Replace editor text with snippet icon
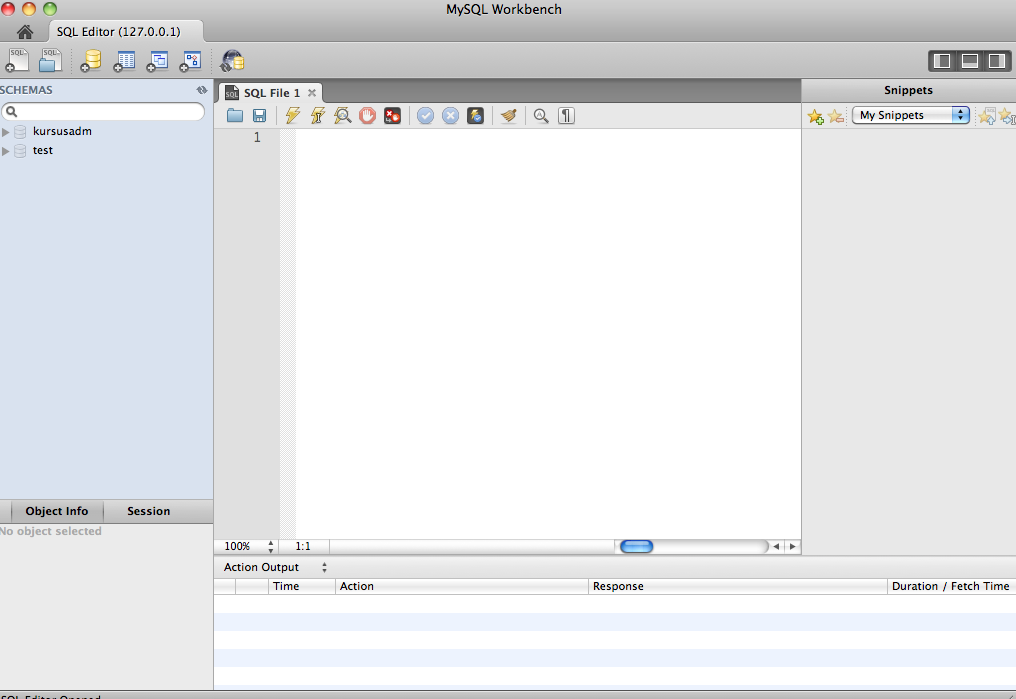Image resolution: width=1016 pixels, height=699 pixels. tap(1007, 116)
